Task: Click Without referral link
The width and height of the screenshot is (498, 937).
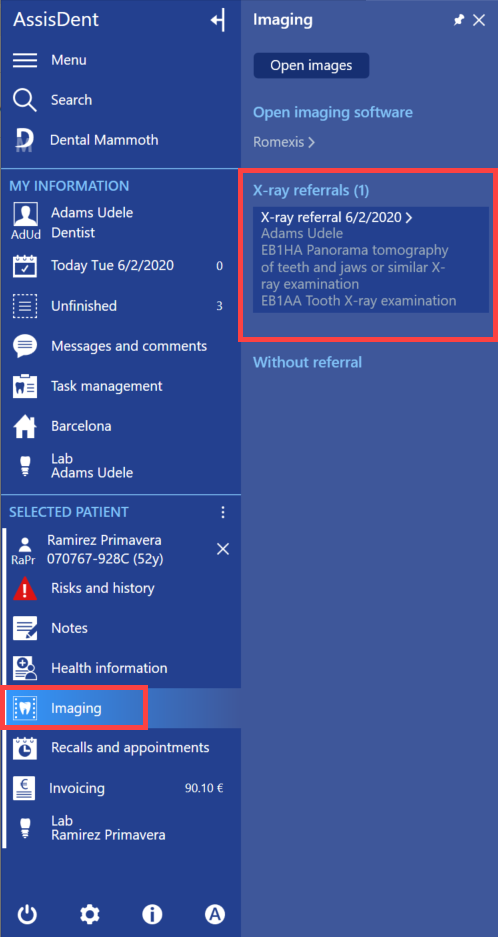Action: 307,362
